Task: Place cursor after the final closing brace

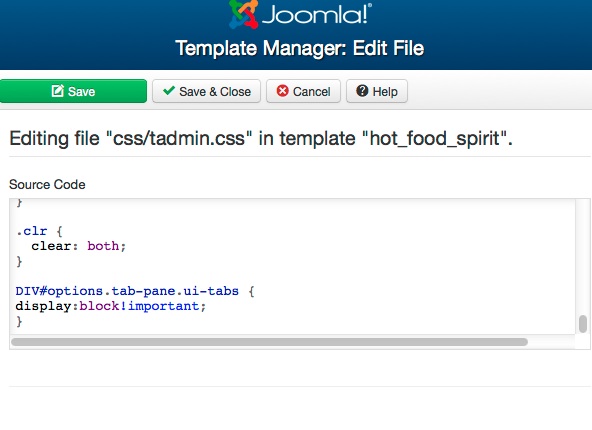Action: coord(23,321)
